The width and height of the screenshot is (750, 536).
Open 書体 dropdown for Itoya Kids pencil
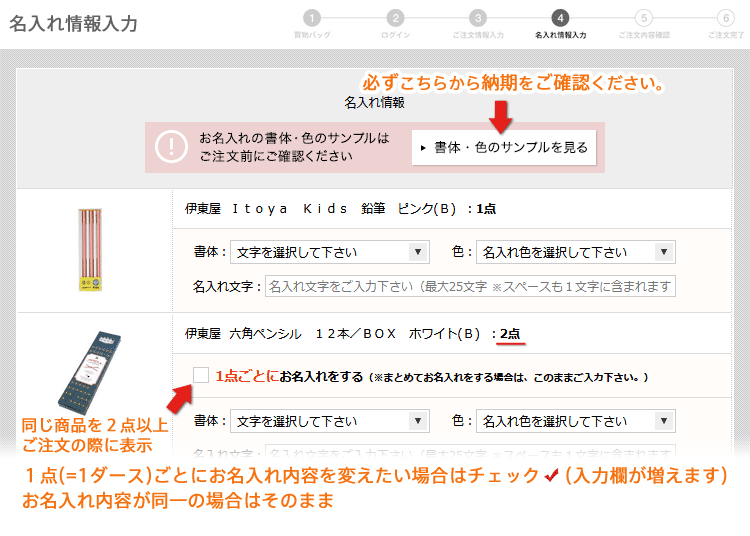coord(330,252)
